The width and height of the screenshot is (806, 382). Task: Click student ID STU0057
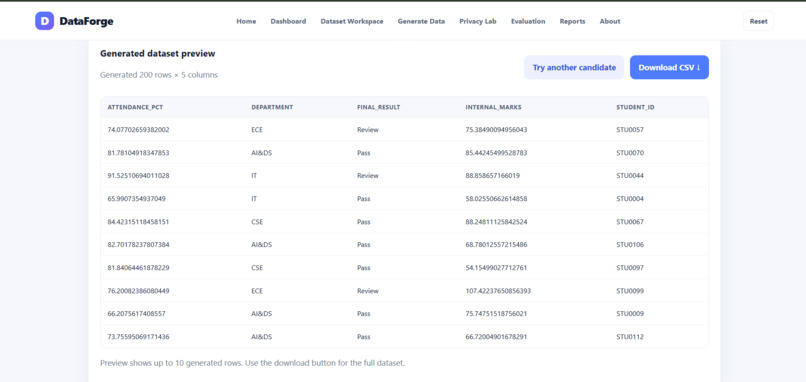pos(630,130)
